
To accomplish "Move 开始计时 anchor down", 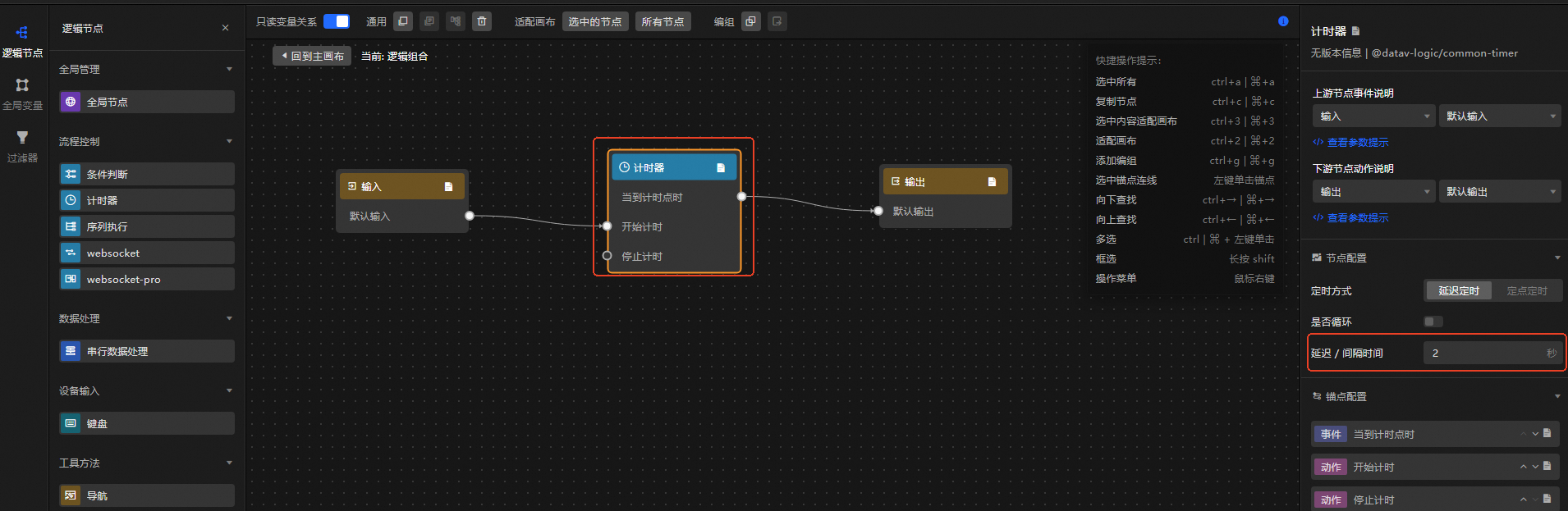I will coord(1535,467).
